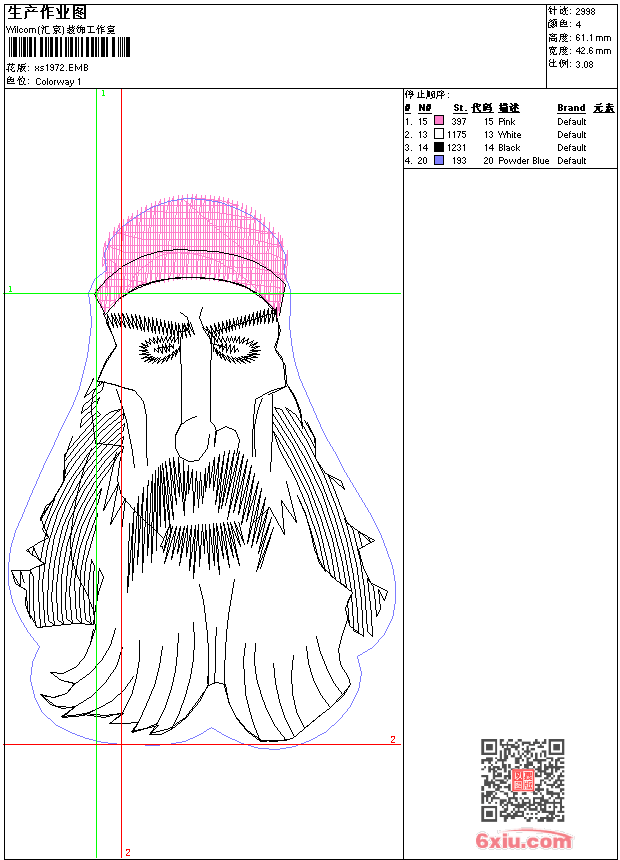
Task: Select the White thread color swatch
Action: point(439,134)
